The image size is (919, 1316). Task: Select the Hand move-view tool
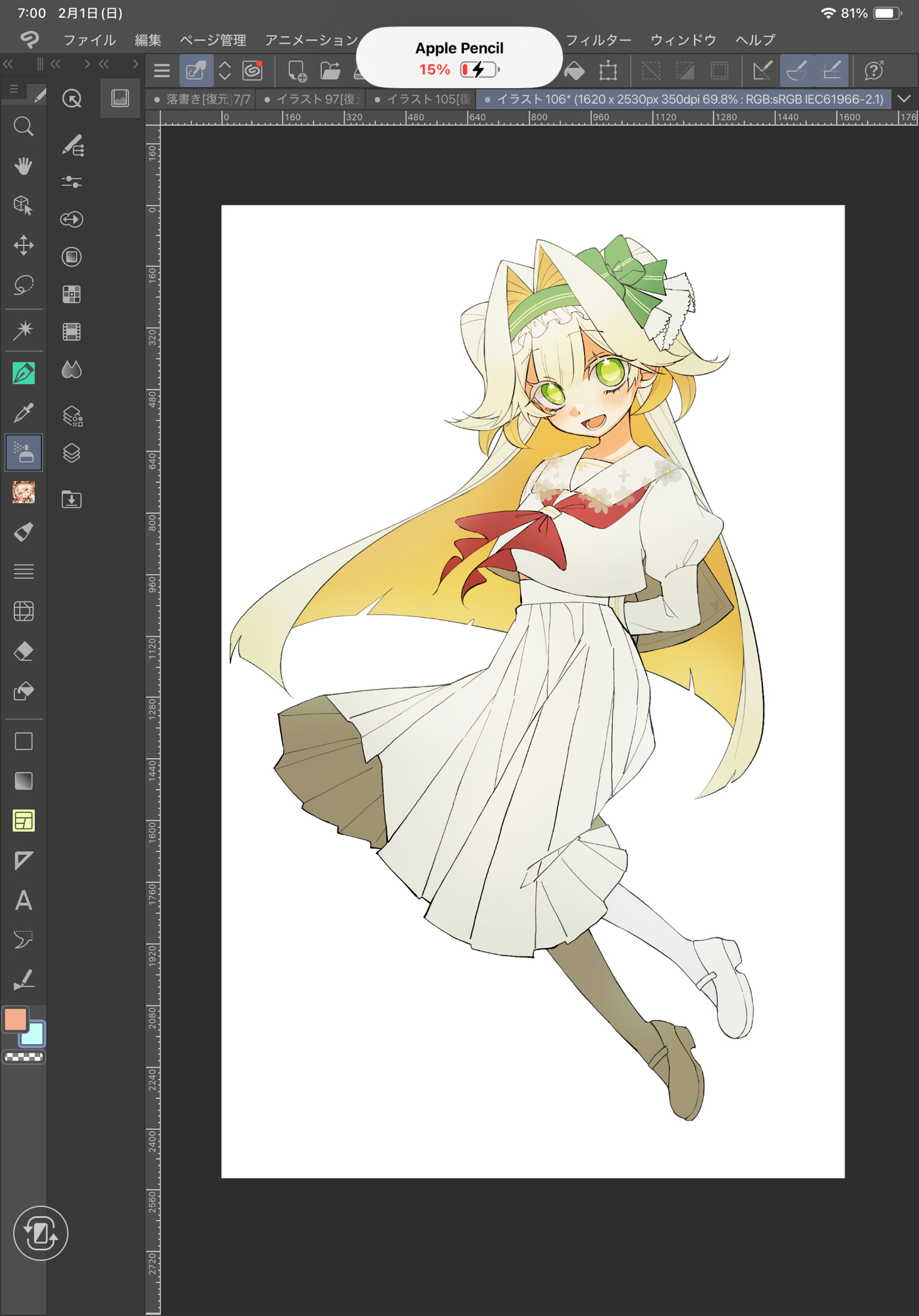(x=24, y=166)
